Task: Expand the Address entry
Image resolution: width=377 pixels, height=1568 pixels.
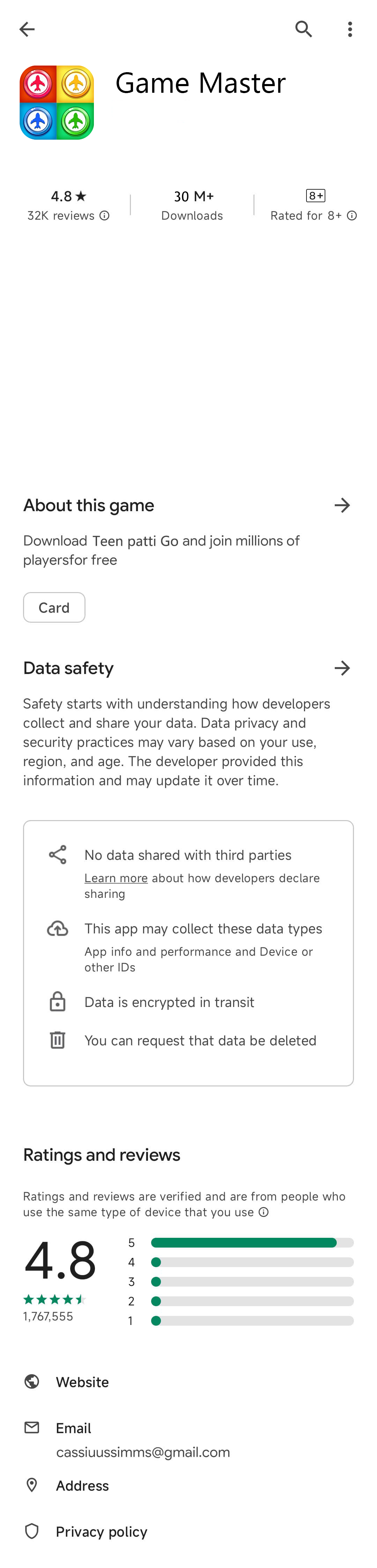Action: point(82,1485)
